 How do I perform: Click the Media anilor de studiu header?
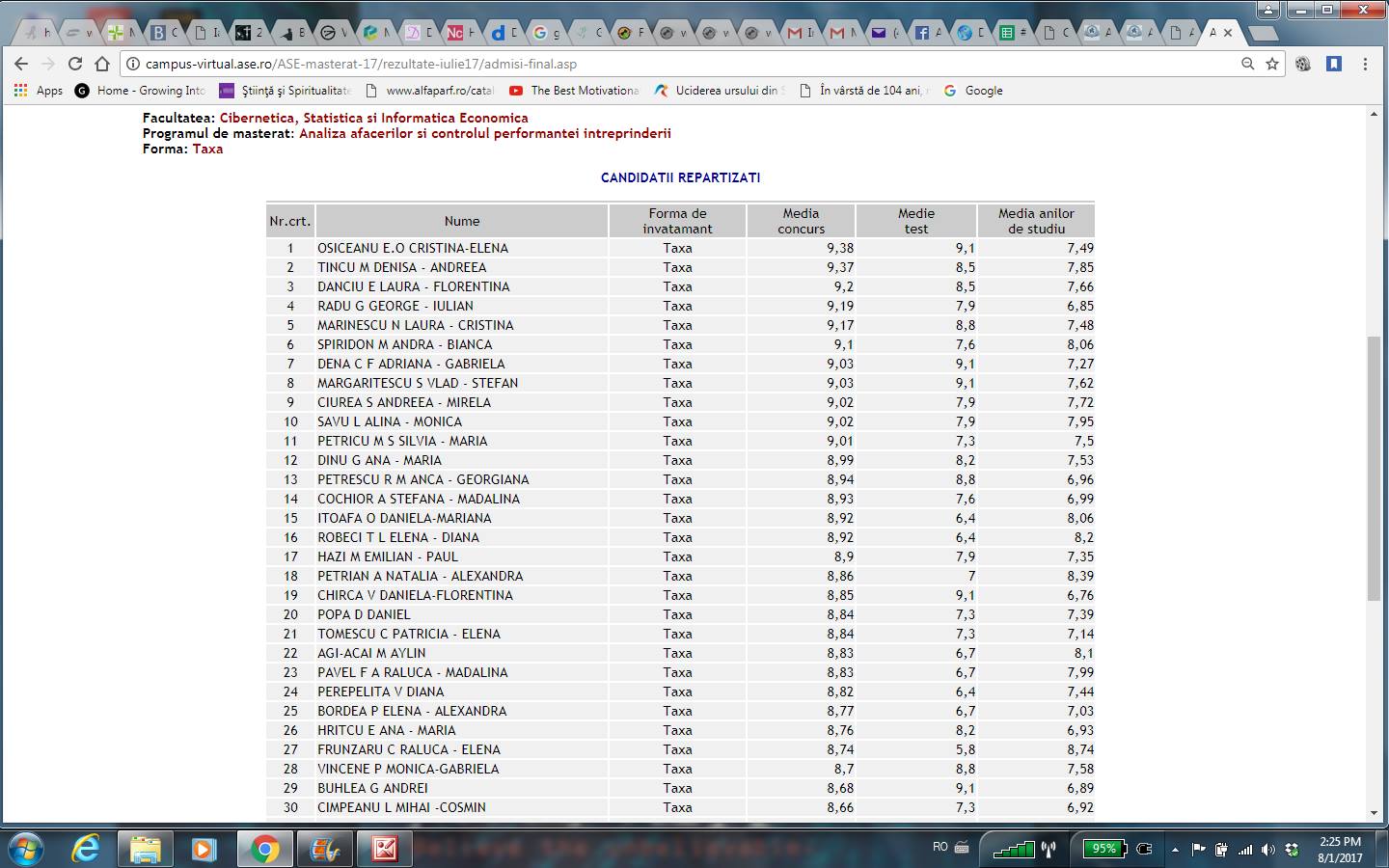1036,221
